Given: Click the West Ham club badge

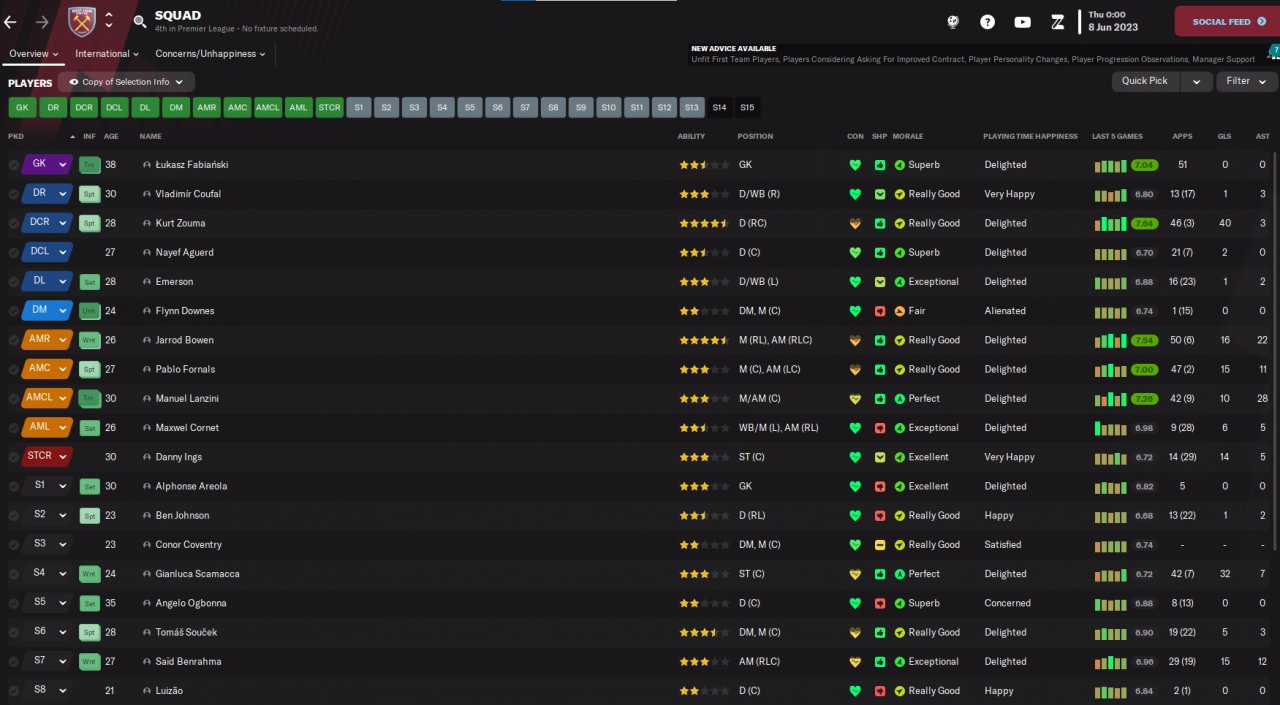Looking at the screenshot, I should (81, 21).
